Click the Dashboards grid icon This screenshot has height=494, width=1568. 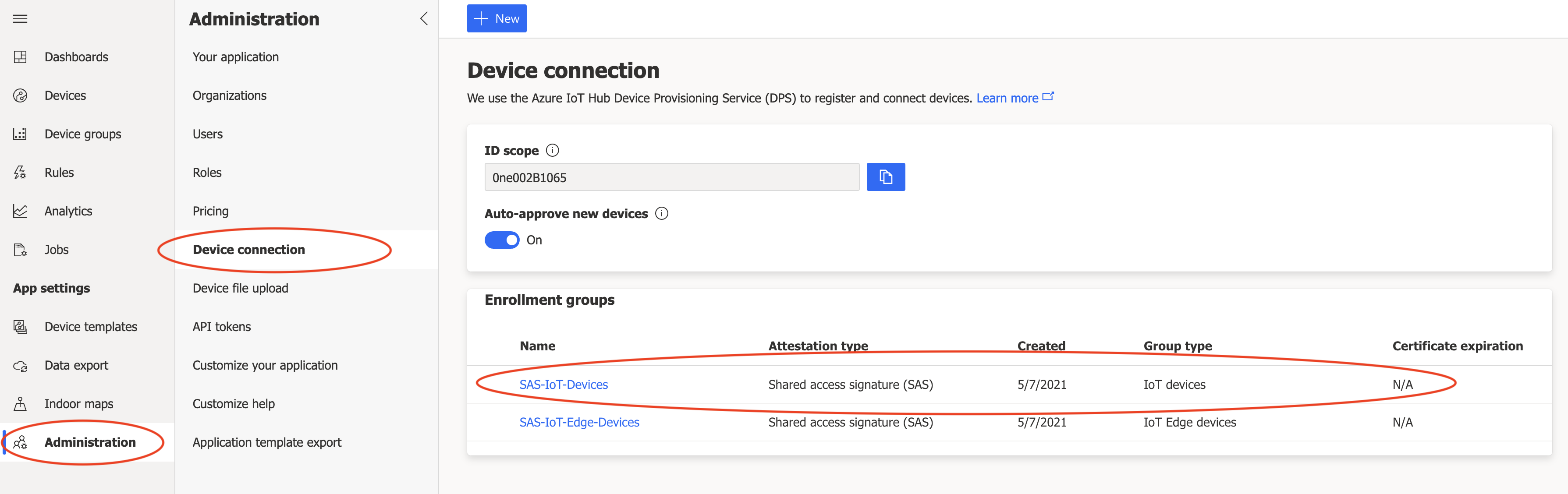click(x=20, y=57)
